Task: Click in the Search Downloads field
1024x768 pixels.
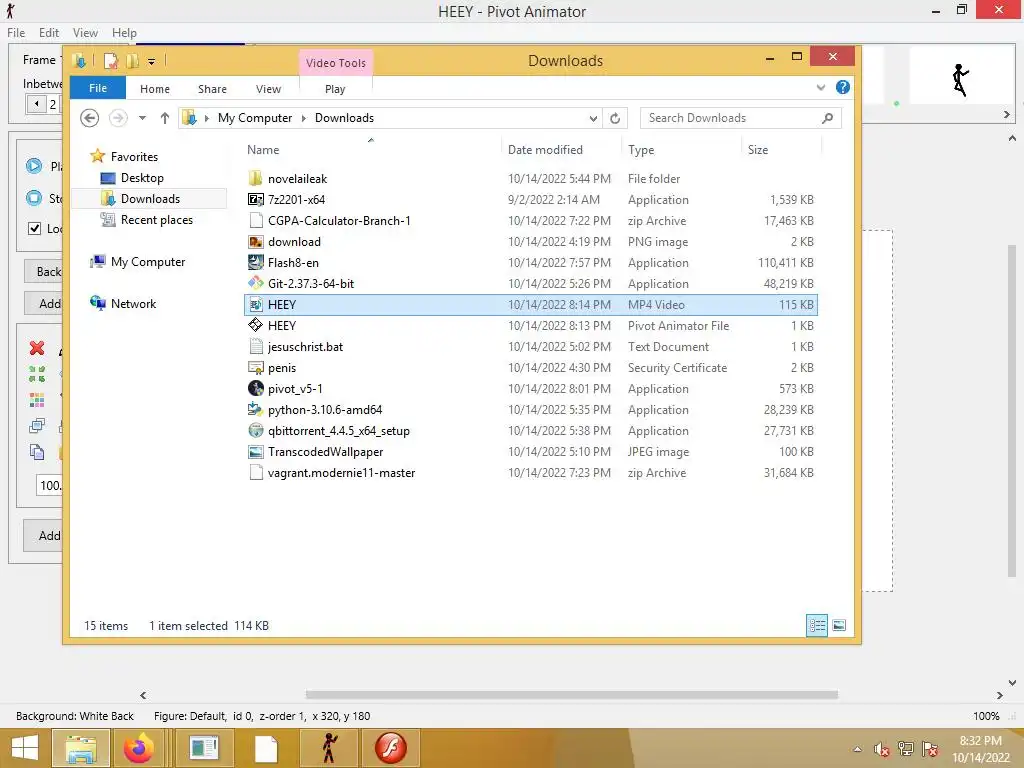Action: (x=731, y=118)
